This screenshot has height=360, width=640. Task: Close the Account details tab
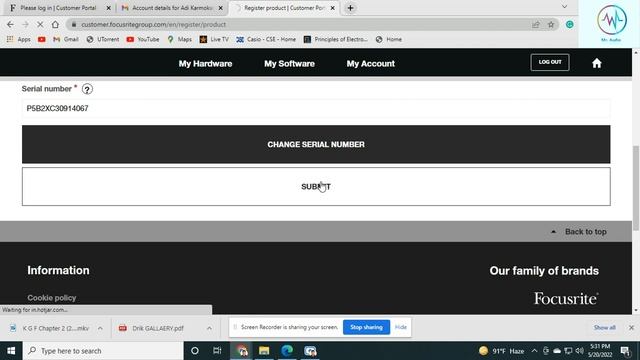click(x=220, y=8)
